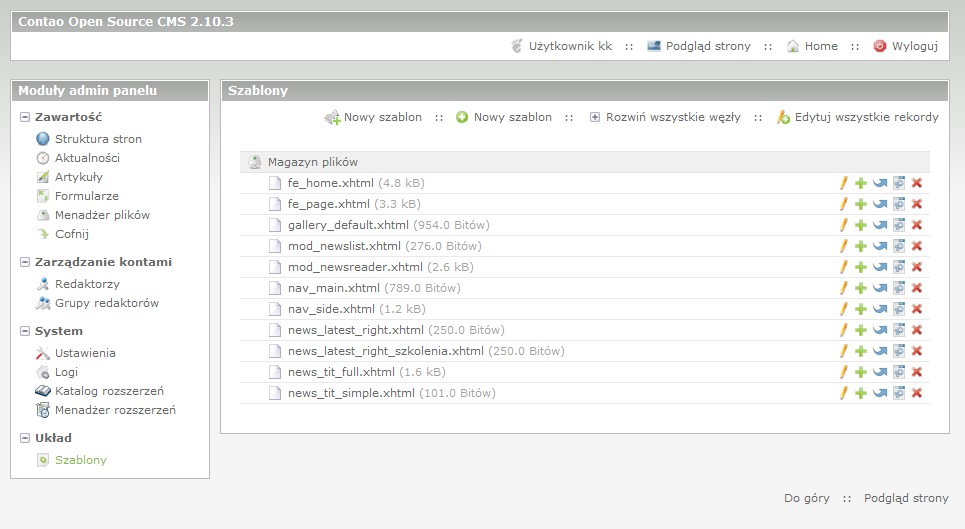
Task: Click the Magazyn plików root folder row
Action: click(585, 162)
